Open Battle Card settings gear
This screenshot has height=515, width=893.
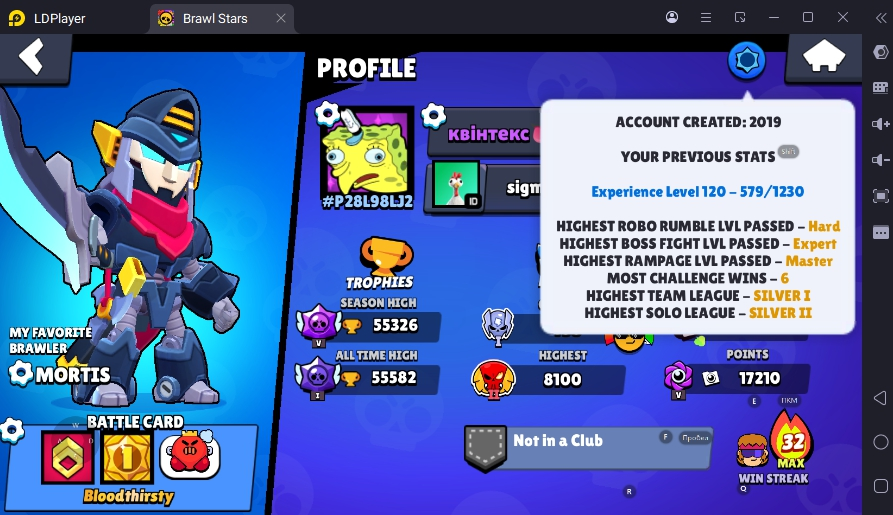12,430
